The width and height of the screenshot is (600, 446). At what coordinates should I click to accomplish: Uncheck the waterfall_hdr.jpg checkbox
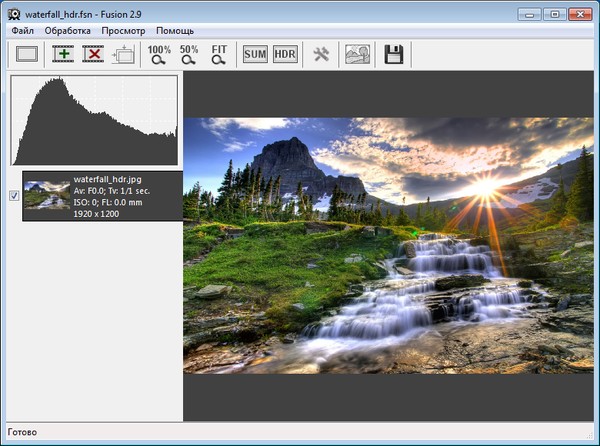click(x=14, y=195)
